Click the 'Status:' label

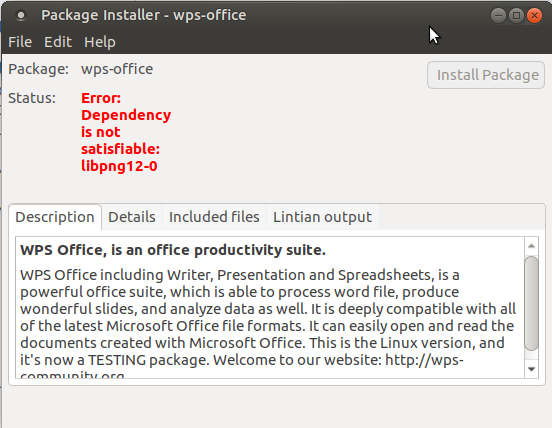32,98
